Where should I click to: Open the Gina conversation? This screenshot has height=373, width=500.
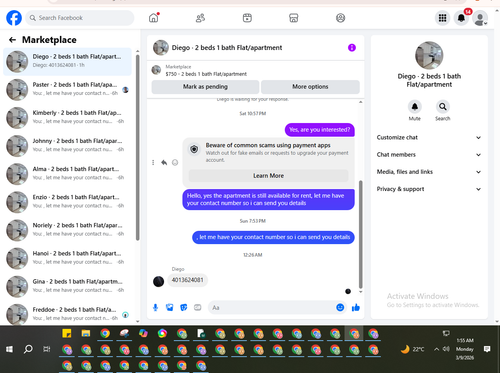(67, 286)
